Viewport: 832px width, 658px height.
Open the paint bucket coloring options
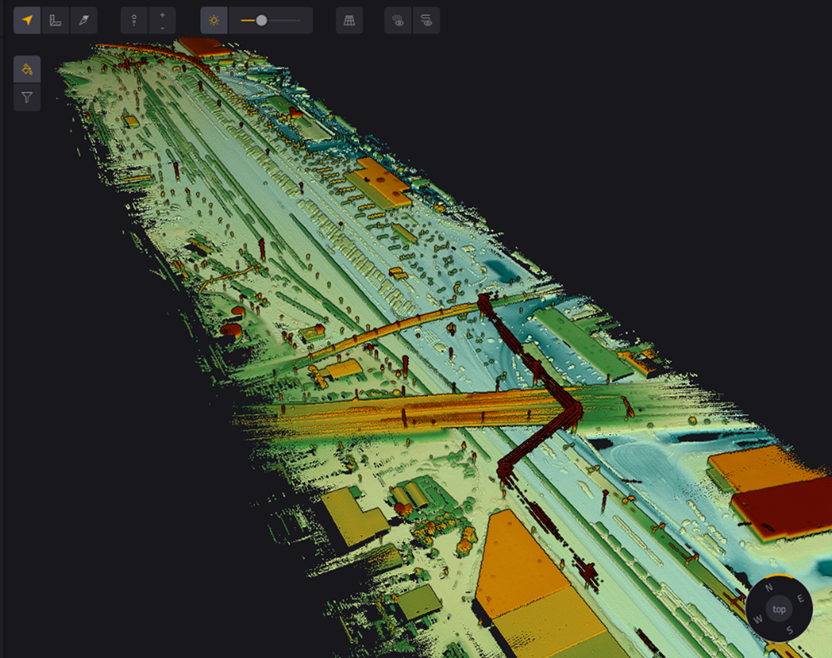click(x=27, y=69)
